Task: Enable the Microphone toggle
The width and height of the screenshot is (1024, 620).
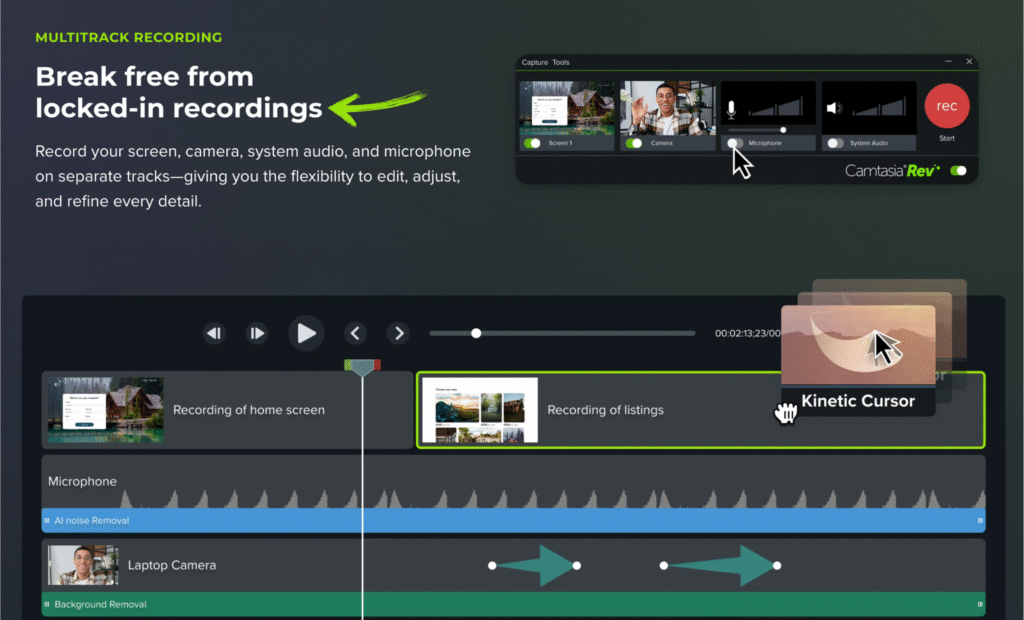Action: 735,143
